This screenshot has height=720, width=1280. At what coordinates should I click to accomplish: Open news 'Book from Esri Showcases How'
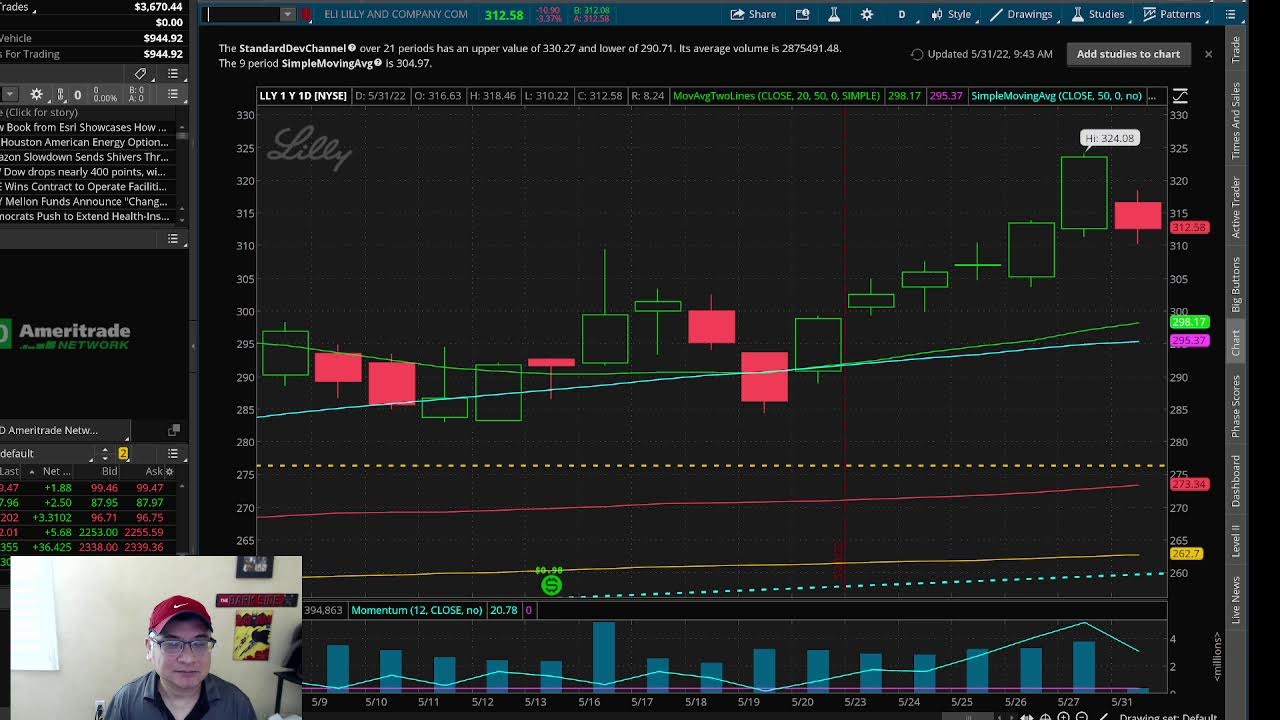click(x=84, y=127)
